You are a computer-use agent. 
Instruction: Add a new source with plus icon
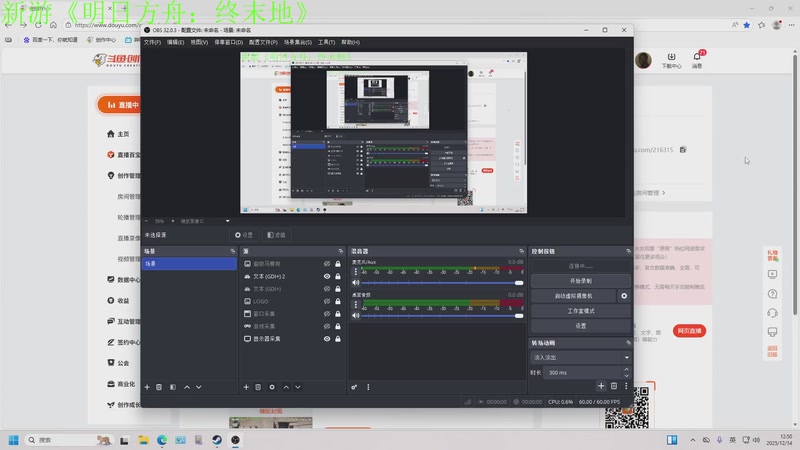point(246,387)
